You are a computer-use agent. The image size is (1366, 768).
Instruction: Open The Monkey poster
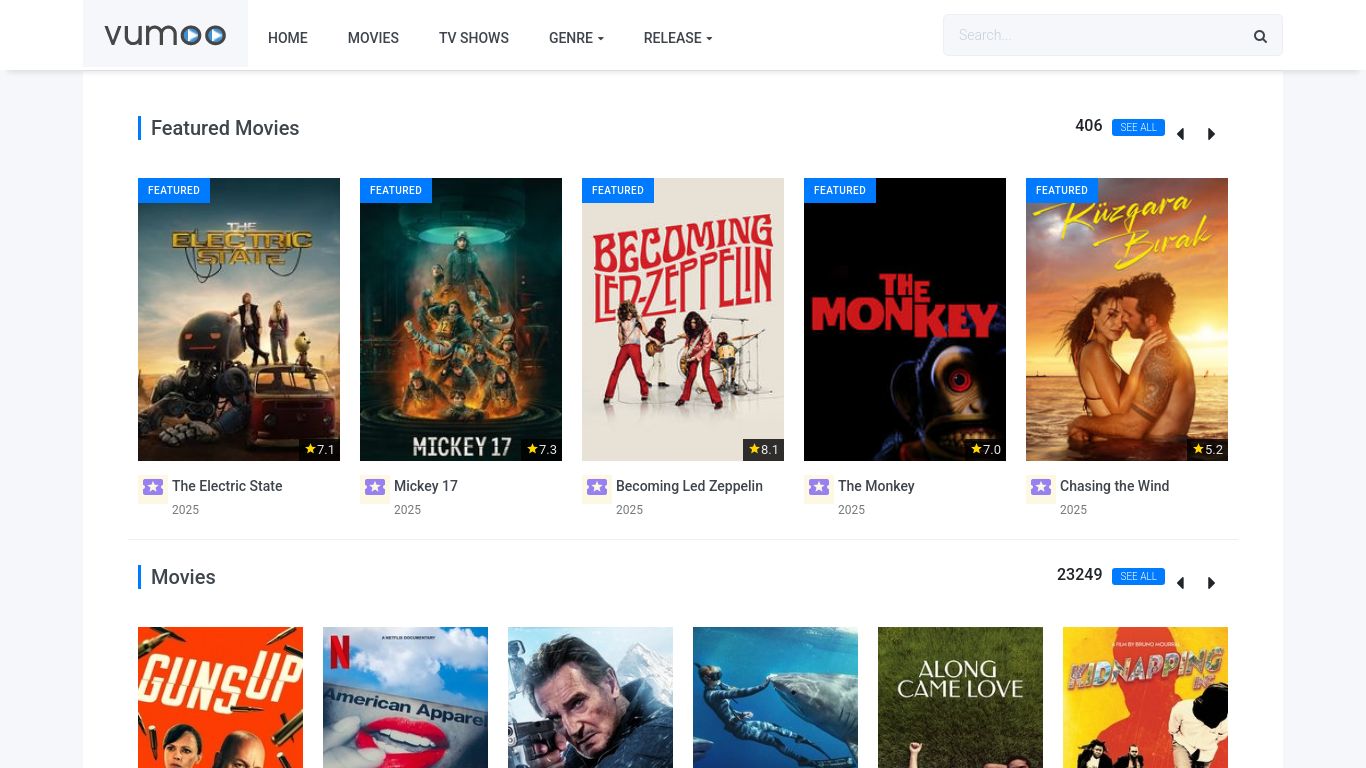tap(905, 319)
